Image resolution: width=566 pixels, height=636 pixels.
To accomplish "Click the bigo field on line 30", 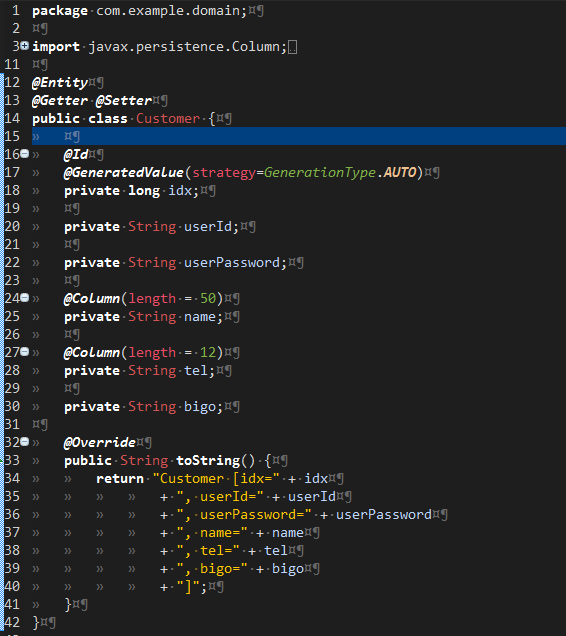I will [200, 406].
